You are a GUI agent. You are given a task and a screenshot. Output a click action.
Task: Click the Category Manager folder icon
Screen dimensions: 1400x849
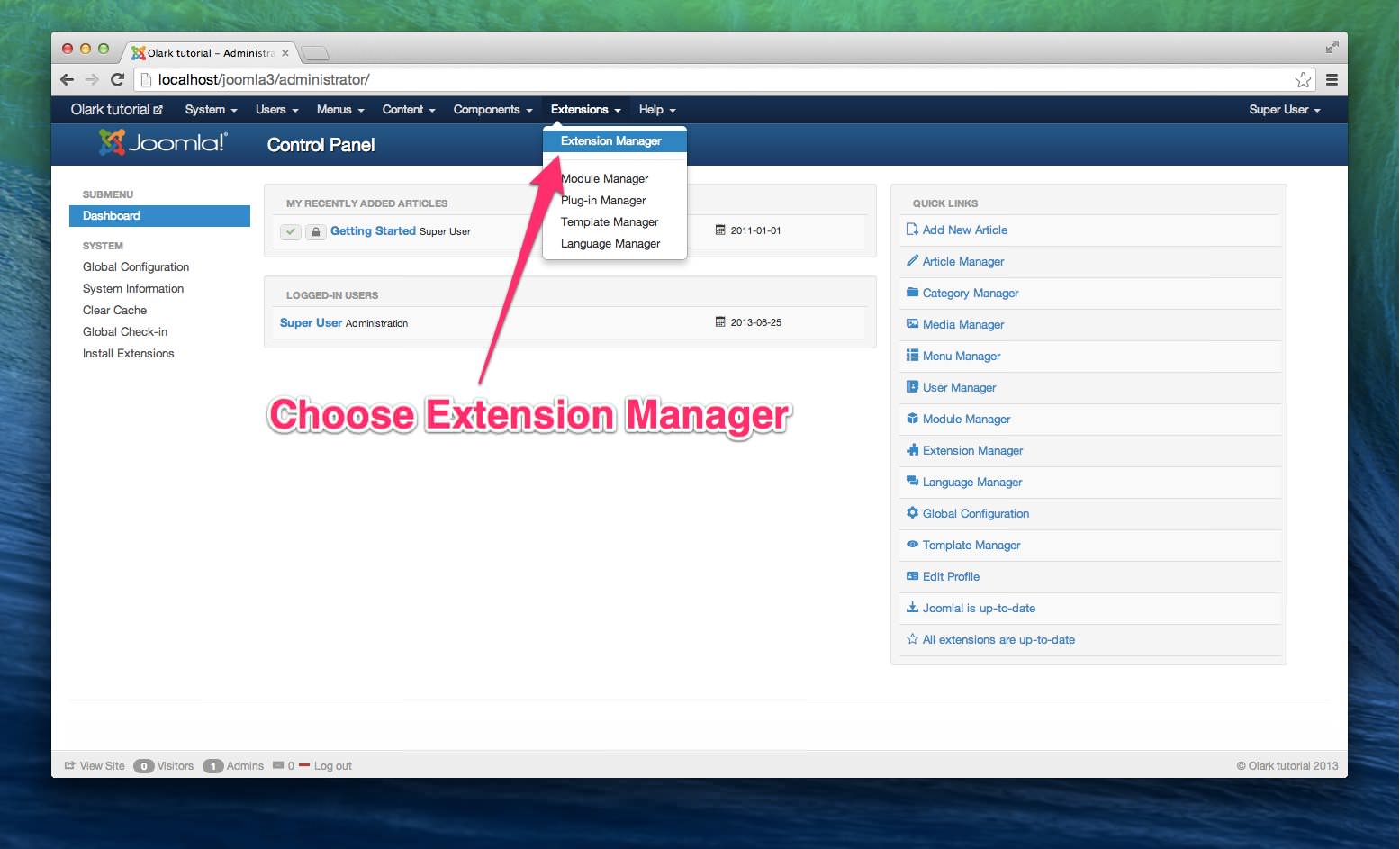click(912, 293)
